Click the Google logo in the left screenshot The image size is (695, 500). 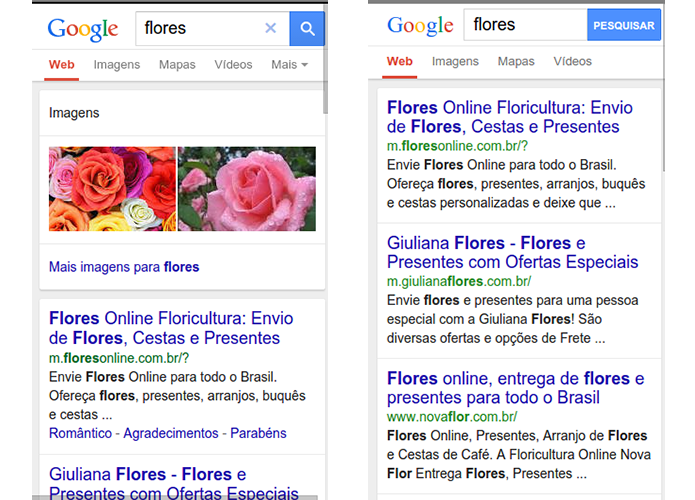pyautogui.click(x=83, y=29)
